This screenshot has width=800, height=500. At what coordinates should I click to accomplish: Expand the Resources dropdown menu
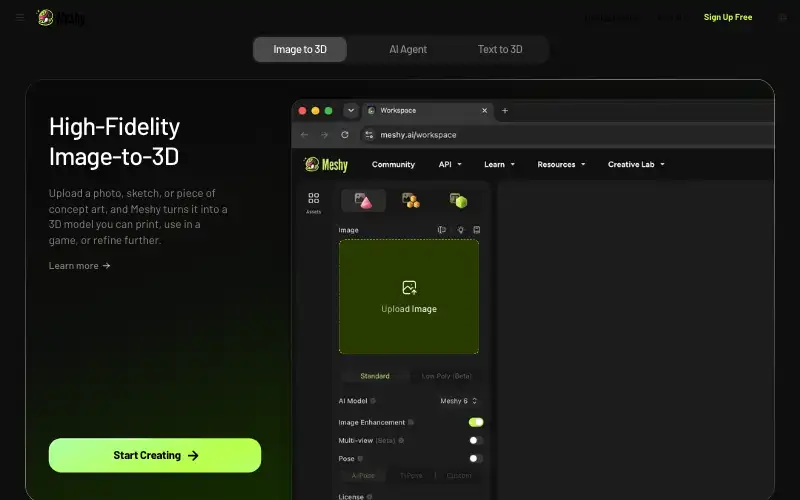coord(561,164)
